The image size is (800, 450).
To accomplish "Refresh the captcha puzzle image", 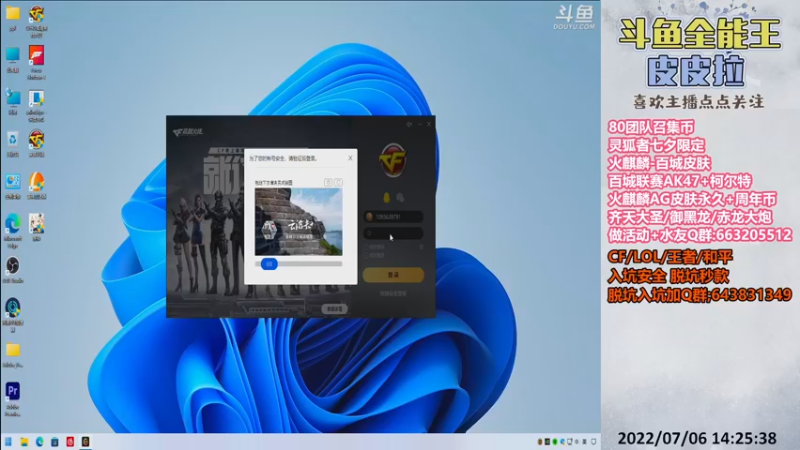I will click(338, 182).
